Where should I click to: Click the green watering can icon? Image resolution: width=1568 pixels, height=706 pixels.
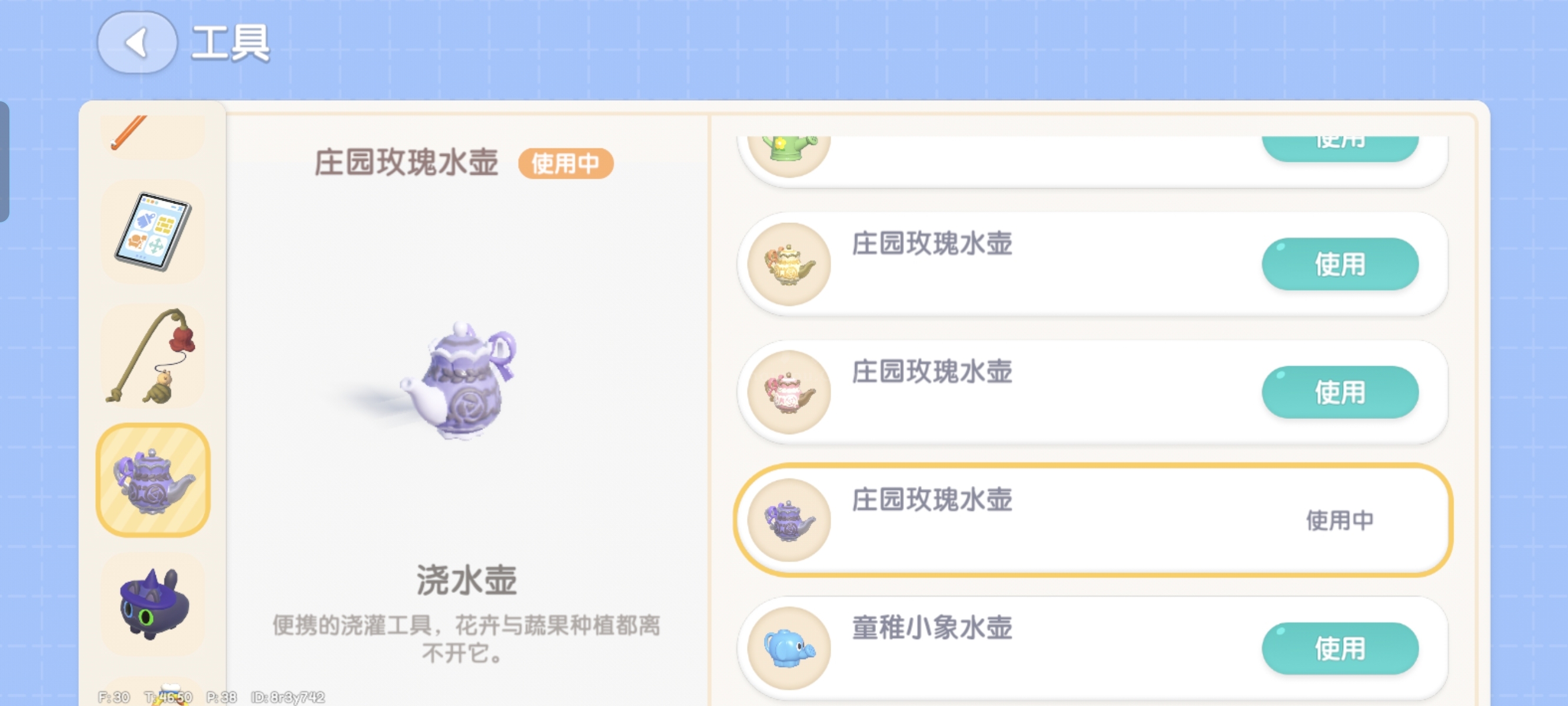pos(789,156)
